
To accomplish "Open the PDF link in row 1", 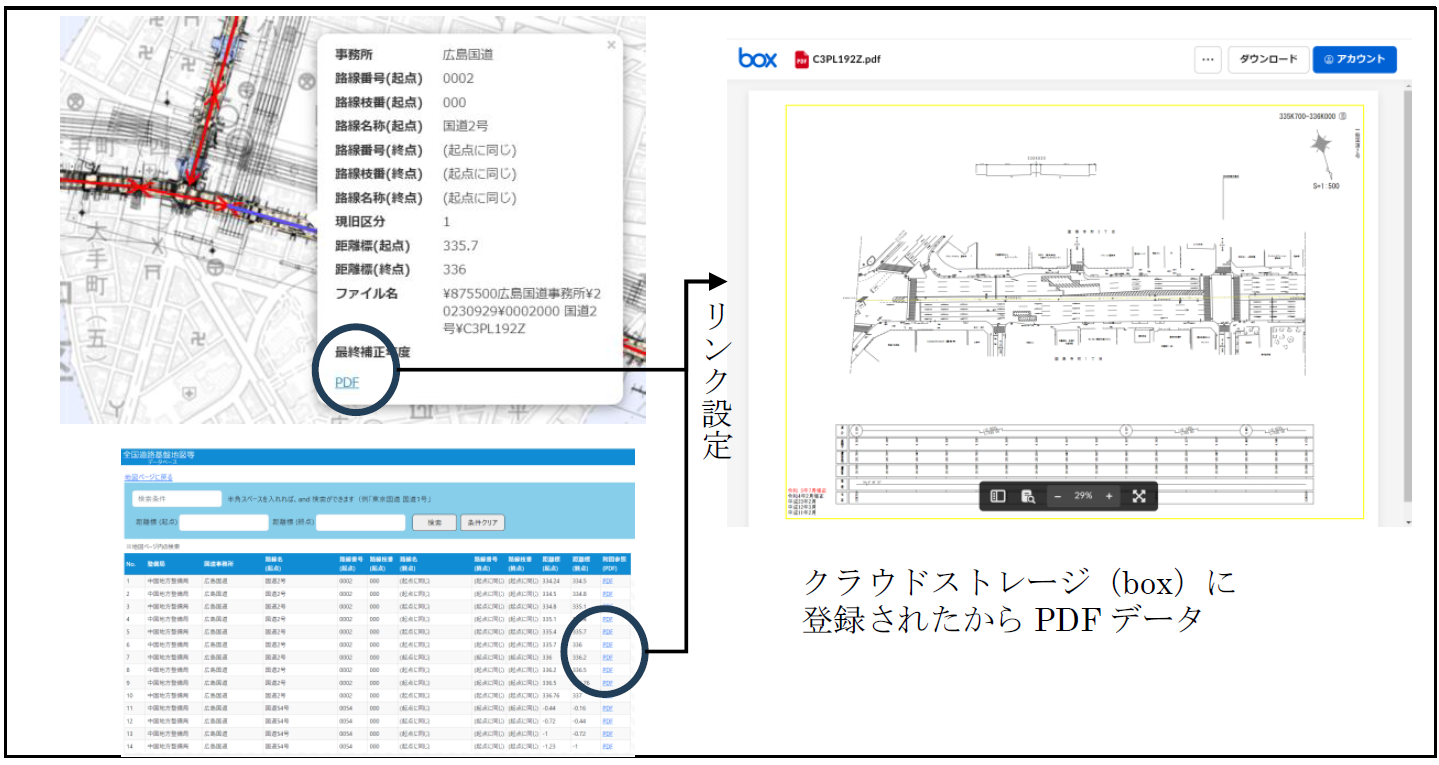I will click(607, 580).
